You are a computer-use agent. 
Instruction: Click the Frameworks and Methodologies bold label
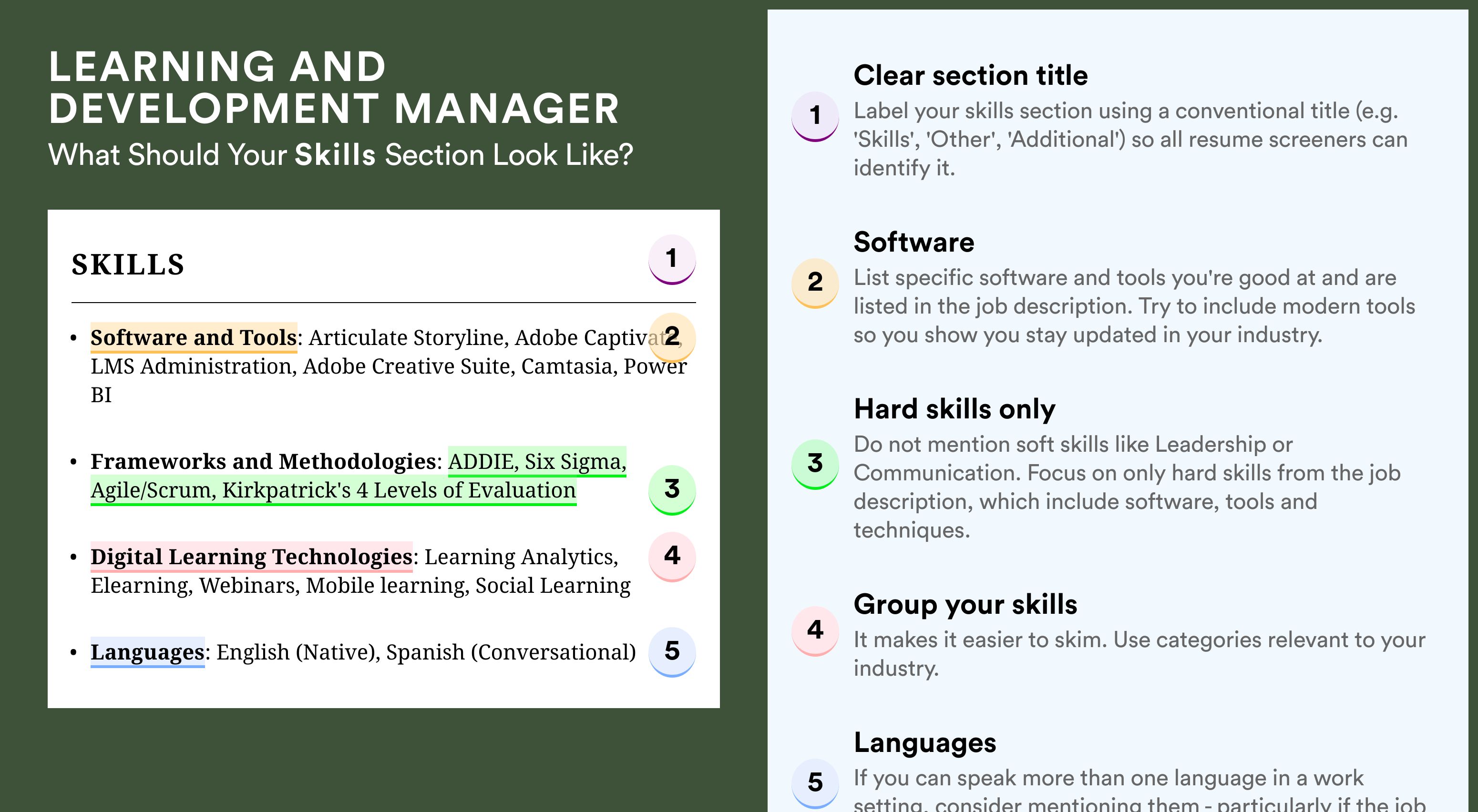tap(263, 461)
